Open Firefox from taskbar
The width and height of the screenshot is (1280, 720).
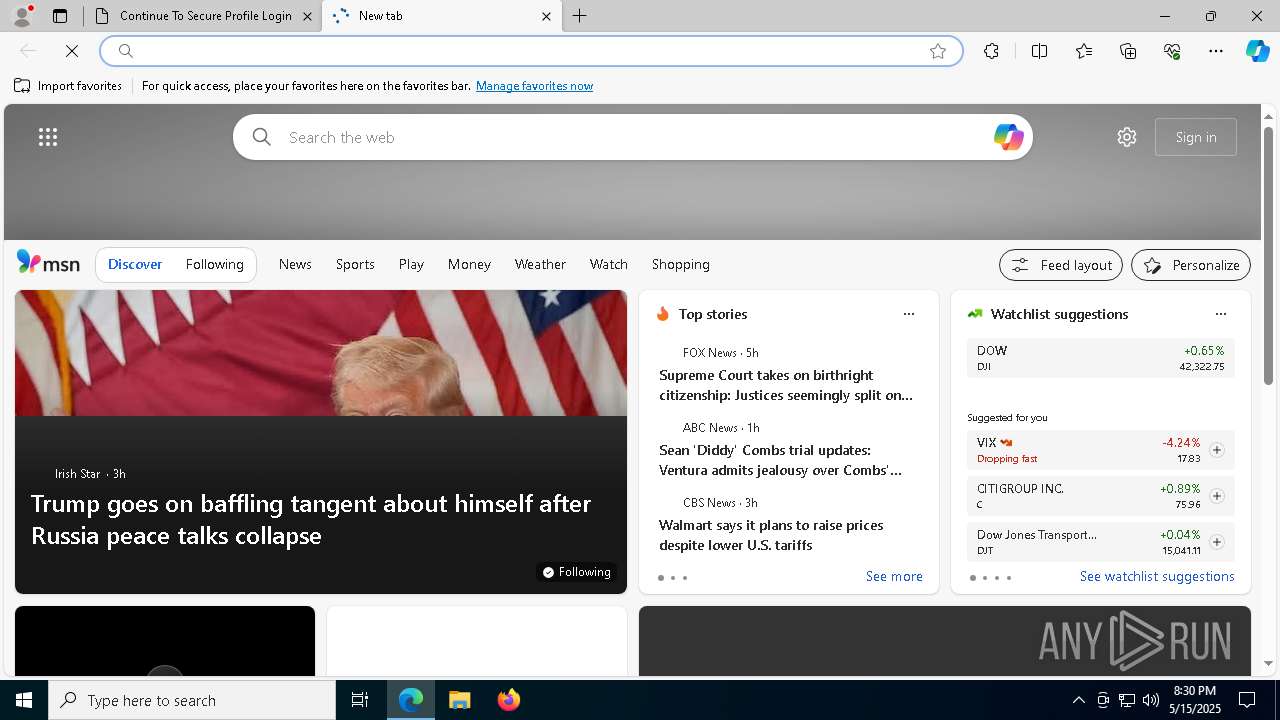509,700
